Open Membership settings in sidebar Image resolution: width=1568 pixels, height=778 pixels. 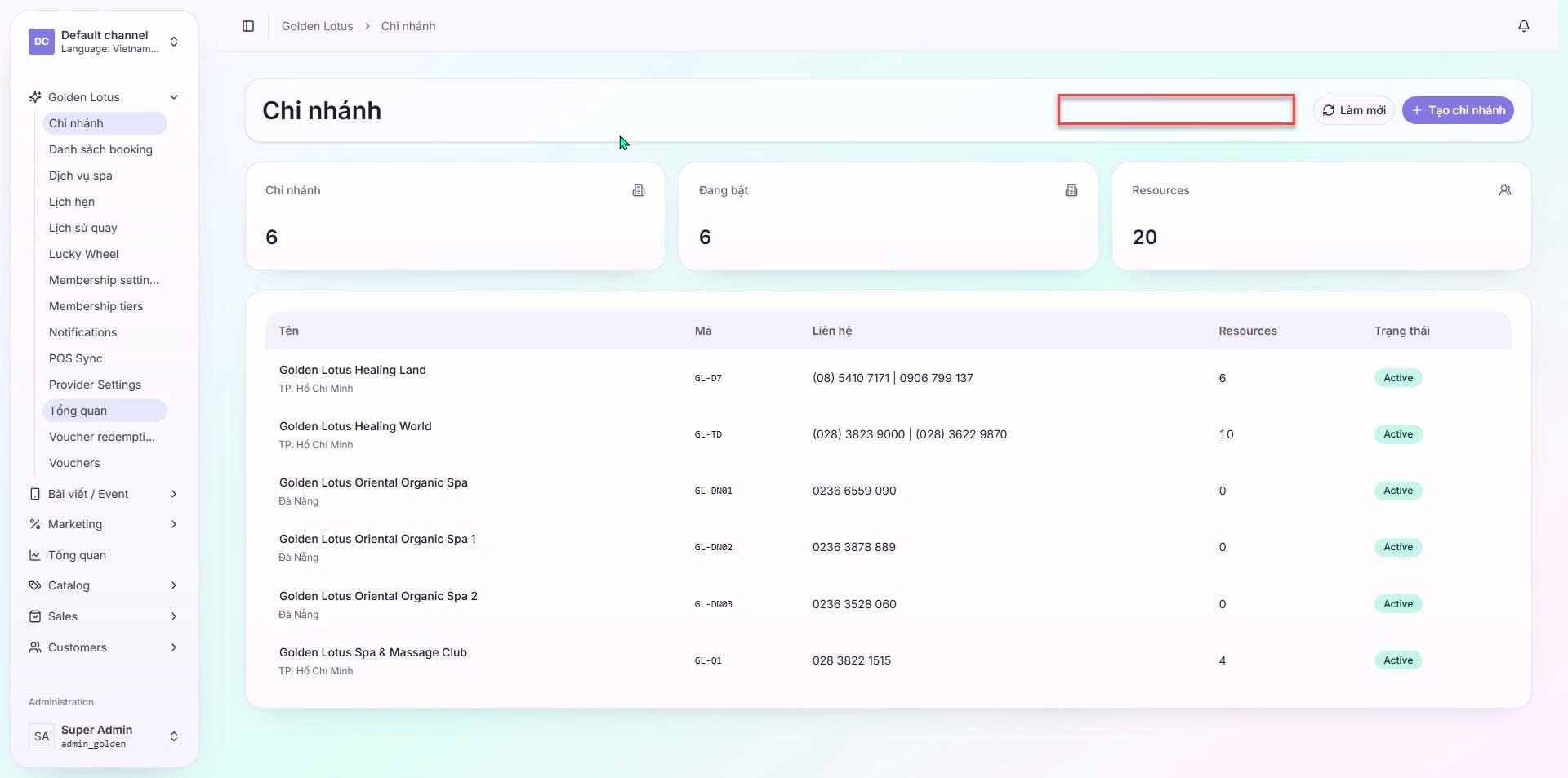point(105,280)
